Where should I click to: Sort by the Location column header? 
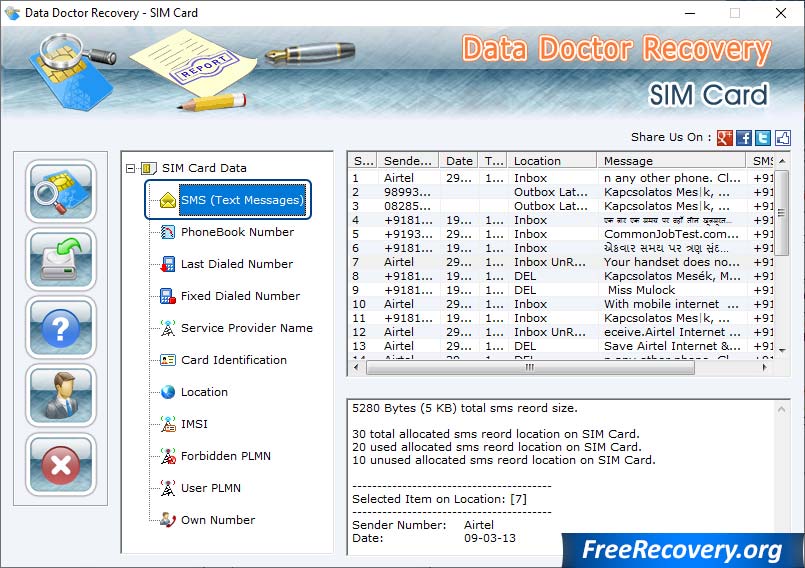pos(552,161)
